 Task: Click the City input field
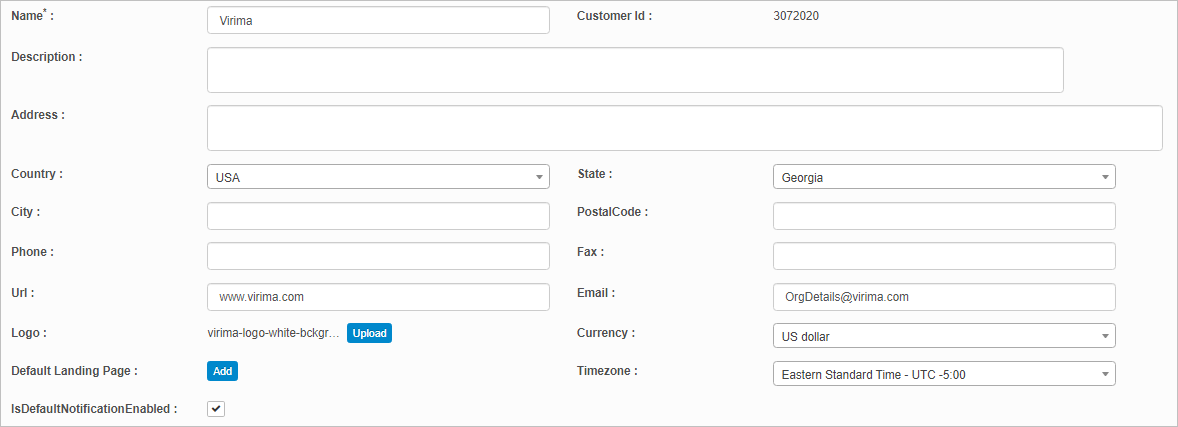(378, 216)
